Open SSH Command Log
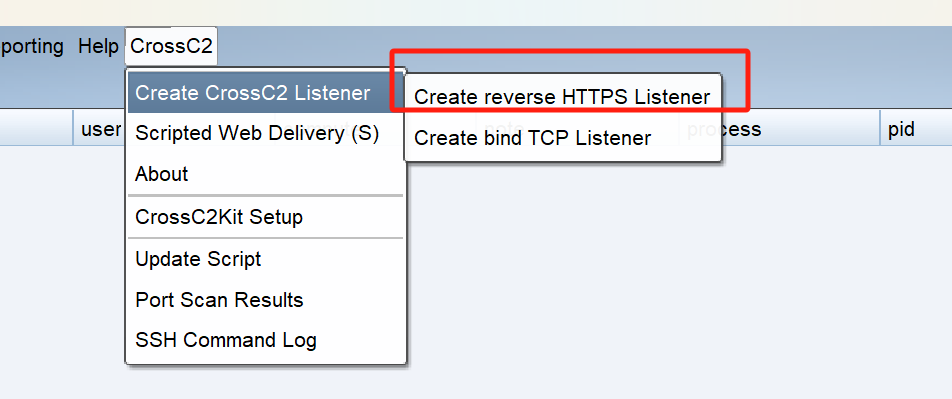This screenshot has width=952, height=399. tap(265, 340)
